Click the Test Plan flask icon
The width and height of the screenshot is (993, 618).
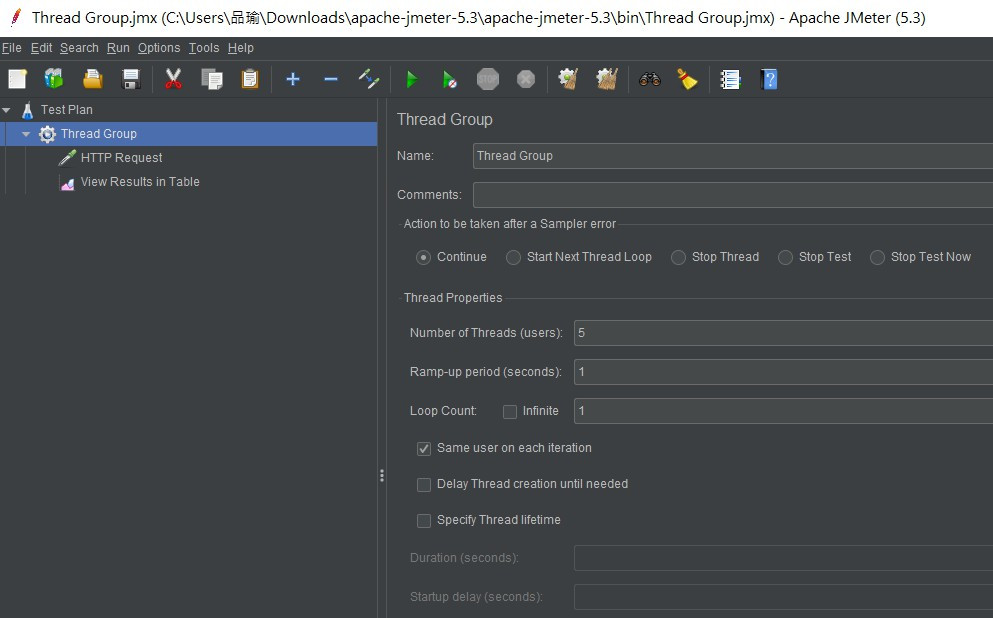[27, 110]
